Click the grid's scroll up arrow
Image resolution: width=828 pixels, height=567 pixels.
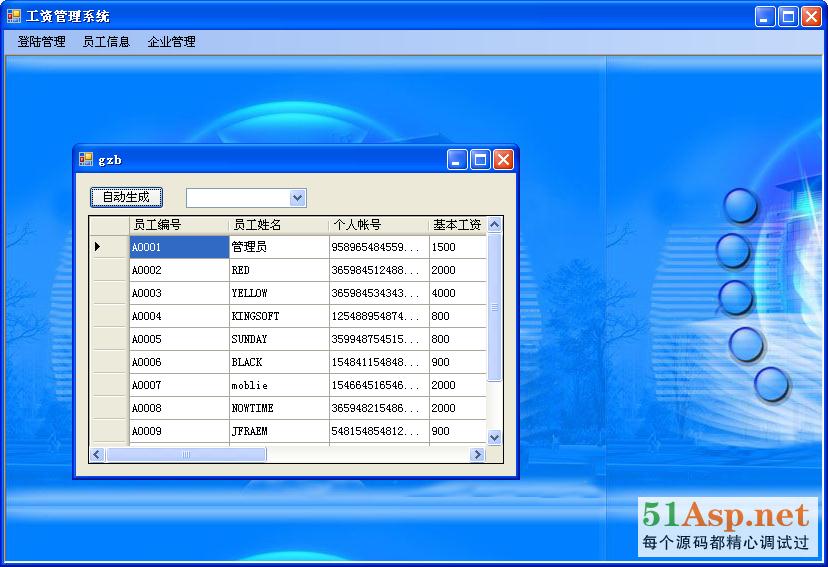click(494, 225)
